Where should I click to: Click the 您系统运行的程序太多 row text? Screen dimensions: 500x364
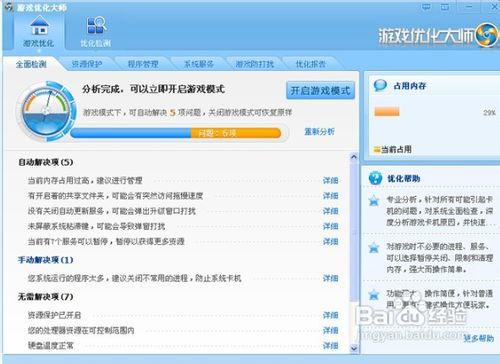[x=134, y=278]
